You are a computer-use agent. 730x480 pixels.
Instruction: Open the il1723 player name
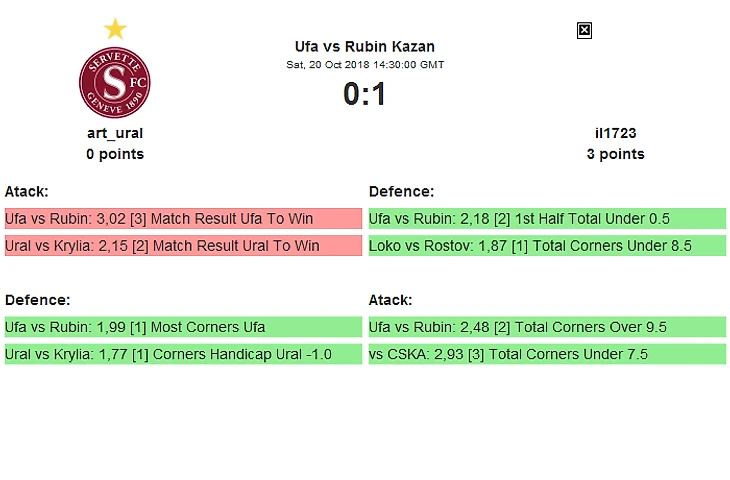point(615,132)
